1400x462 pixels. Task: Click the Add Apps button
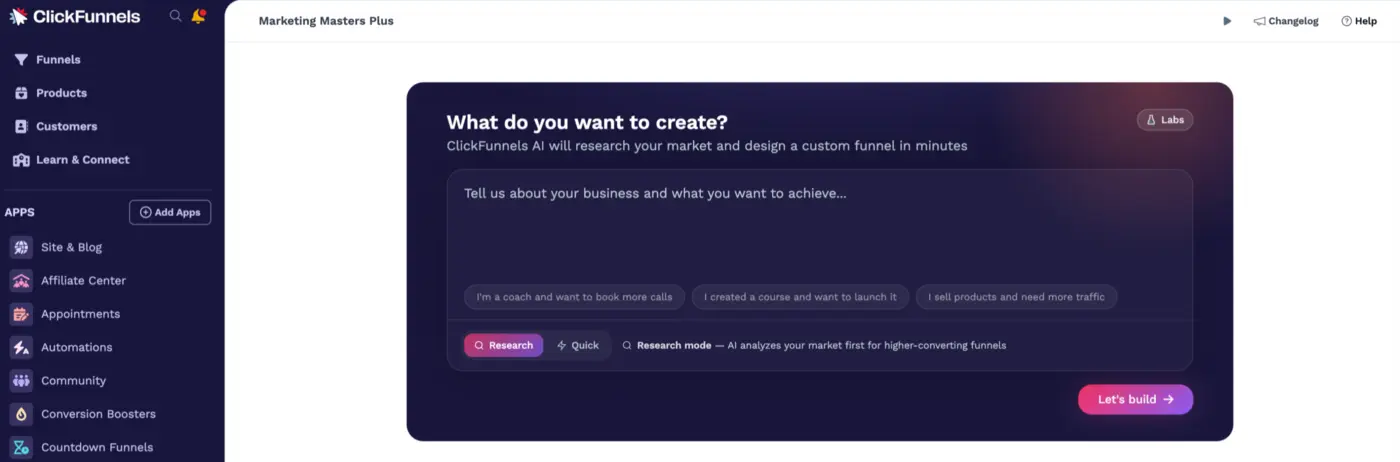point(170,212)
